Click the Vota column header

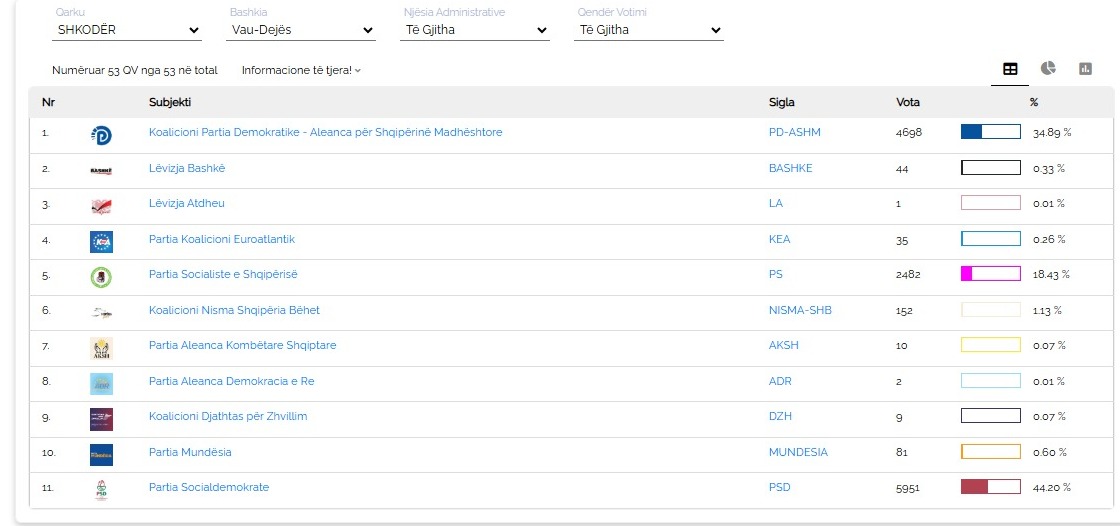click(x=908, y=102)
